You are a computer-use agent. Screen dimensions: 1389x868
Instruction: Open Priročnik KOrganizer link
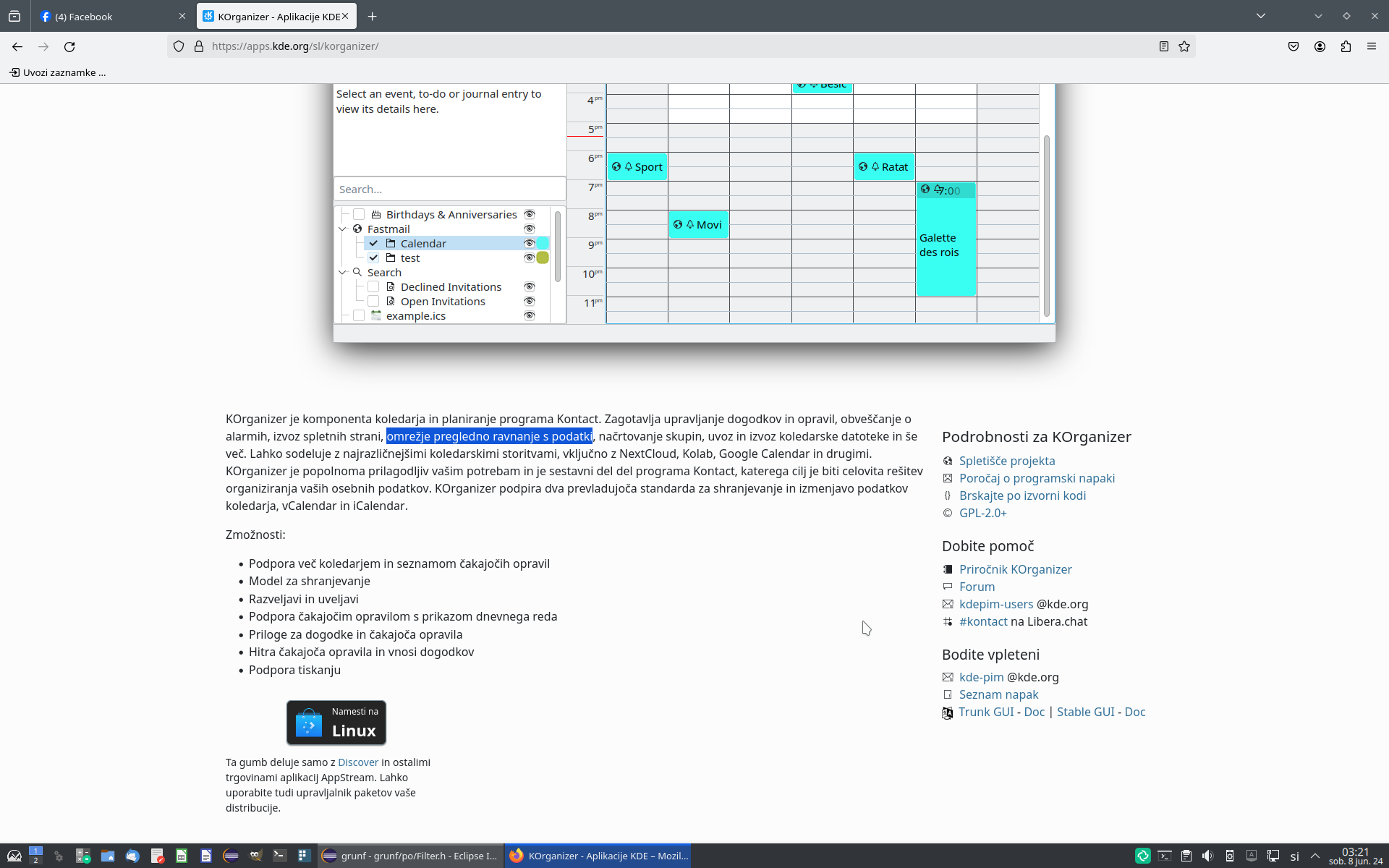tap(1016, 569)
